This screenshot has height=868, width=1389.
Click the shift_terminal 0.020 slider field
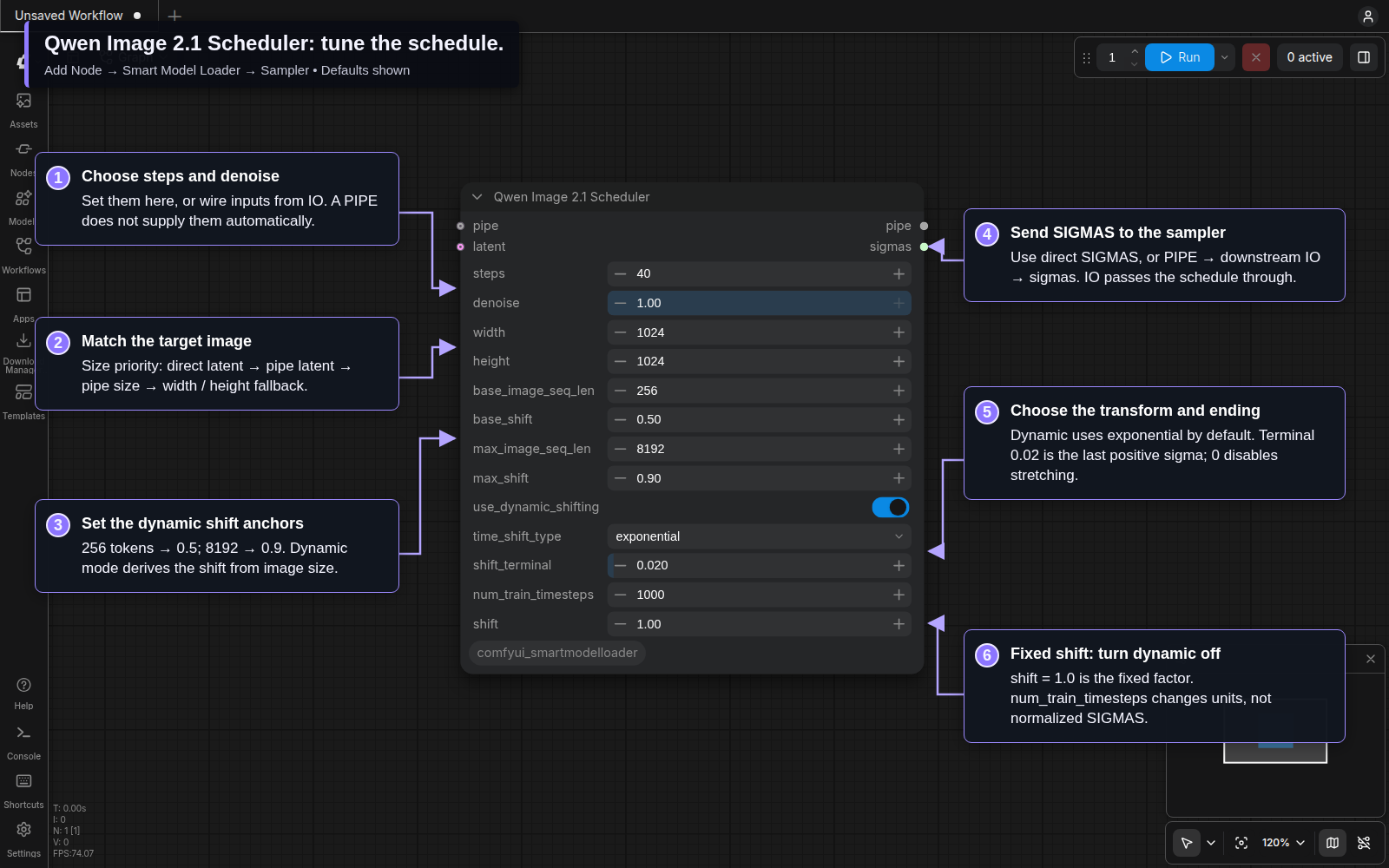click(x=760, y=565)
